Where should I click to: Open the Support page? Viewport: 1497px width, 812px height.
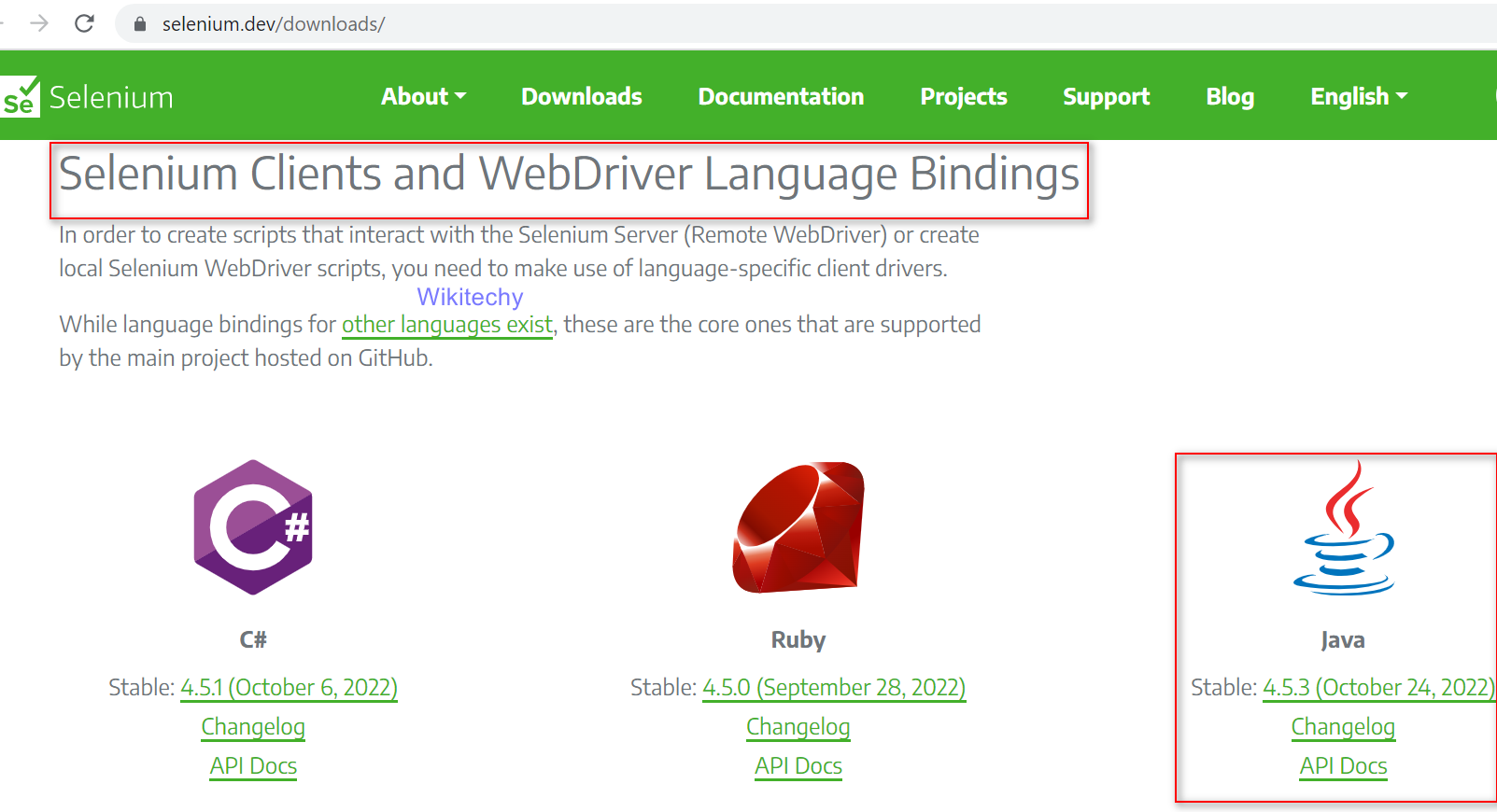click(1106, 96)
